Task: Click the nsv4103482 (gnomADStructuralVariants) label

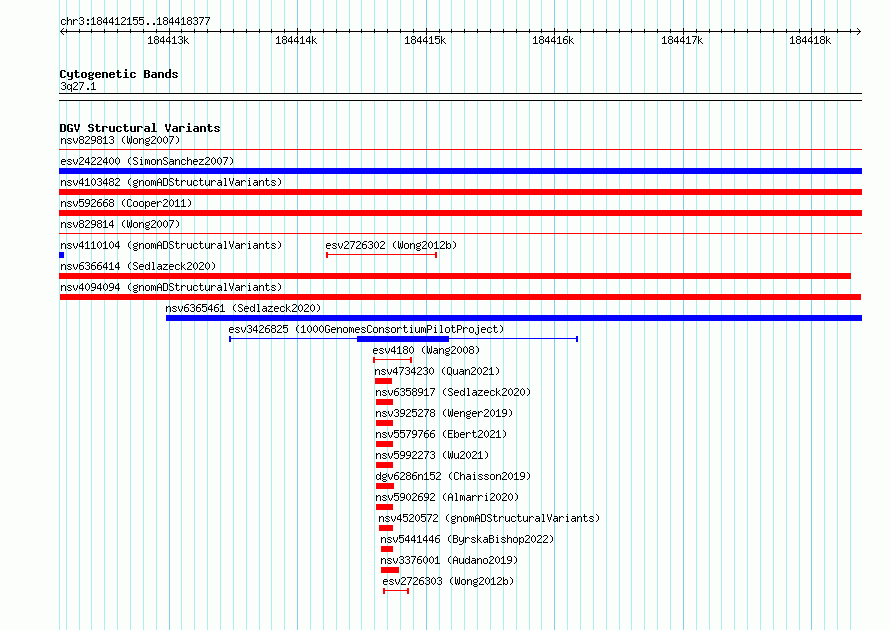Action: (x=171, y=182)
